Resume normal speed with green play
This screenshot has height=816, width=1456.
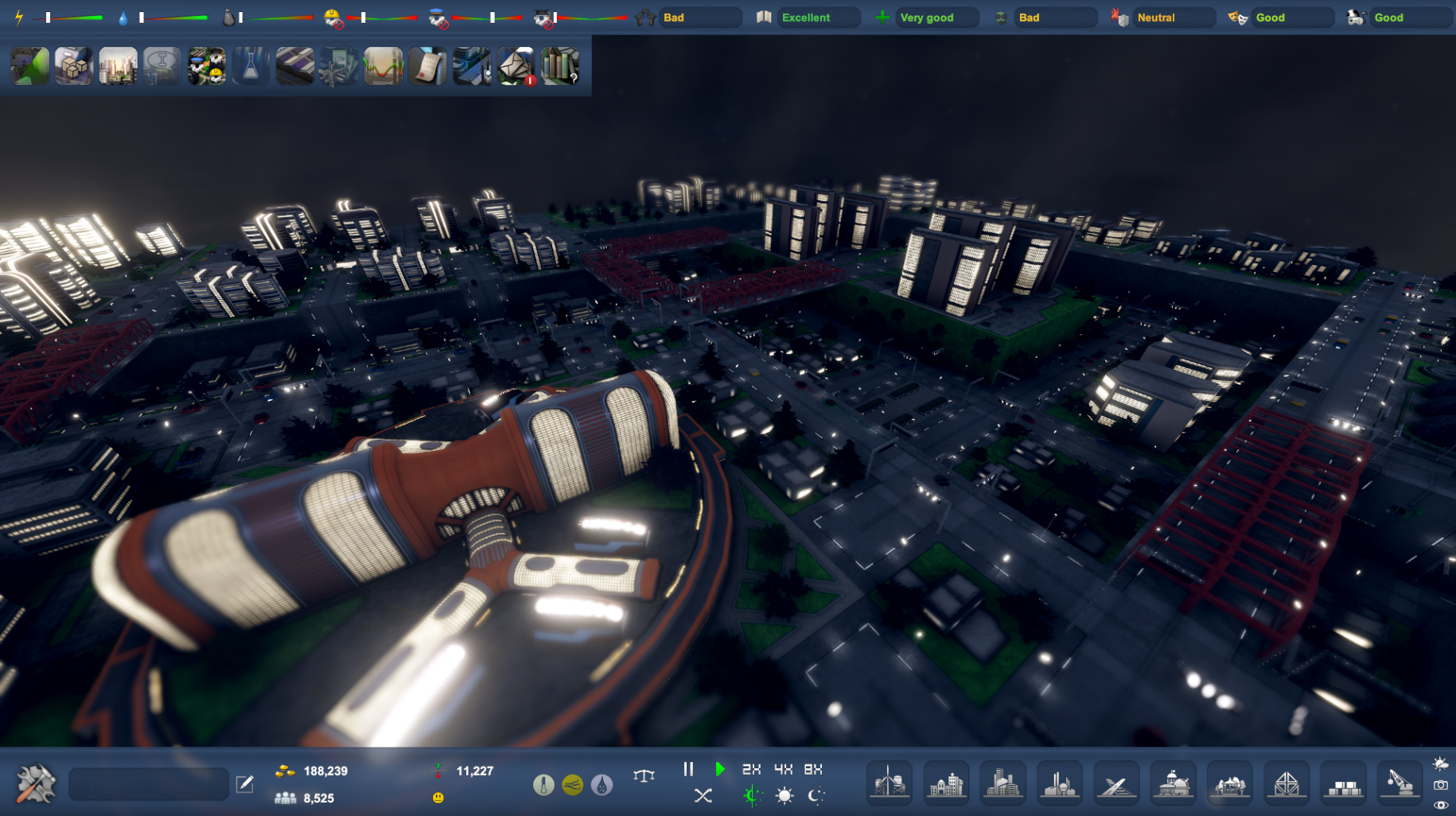[x=720, y=769]
